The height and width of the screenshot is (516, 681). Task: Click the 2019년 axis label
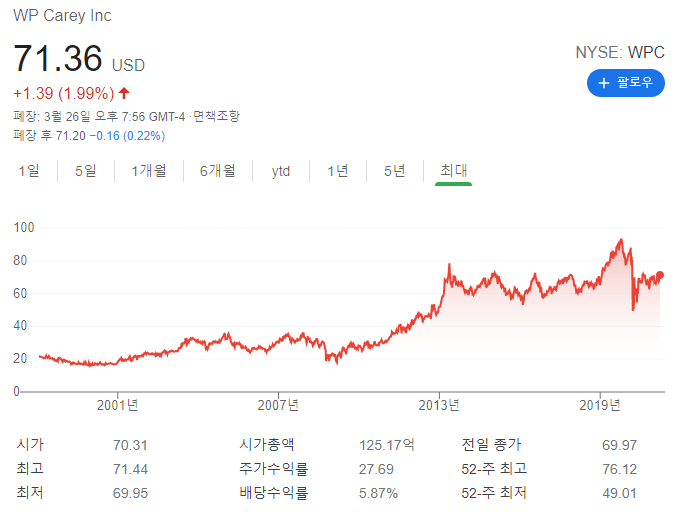tap(600, 405)
